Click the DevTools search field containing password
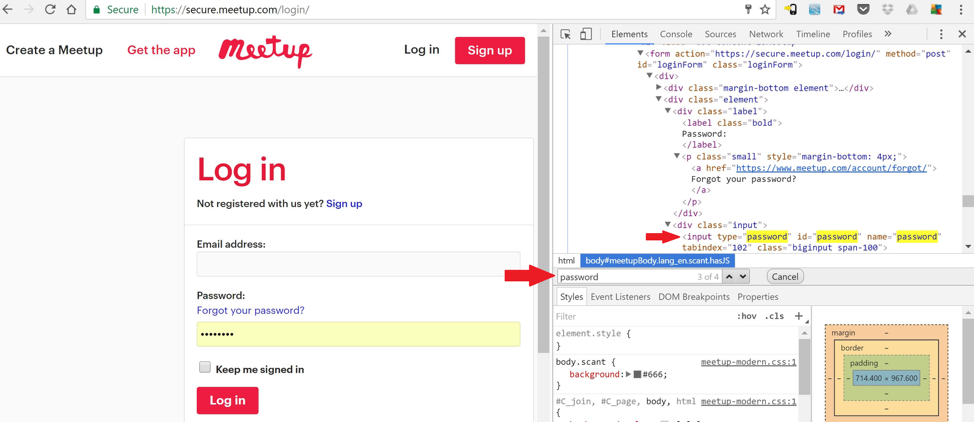 click(x=638, y=277)
